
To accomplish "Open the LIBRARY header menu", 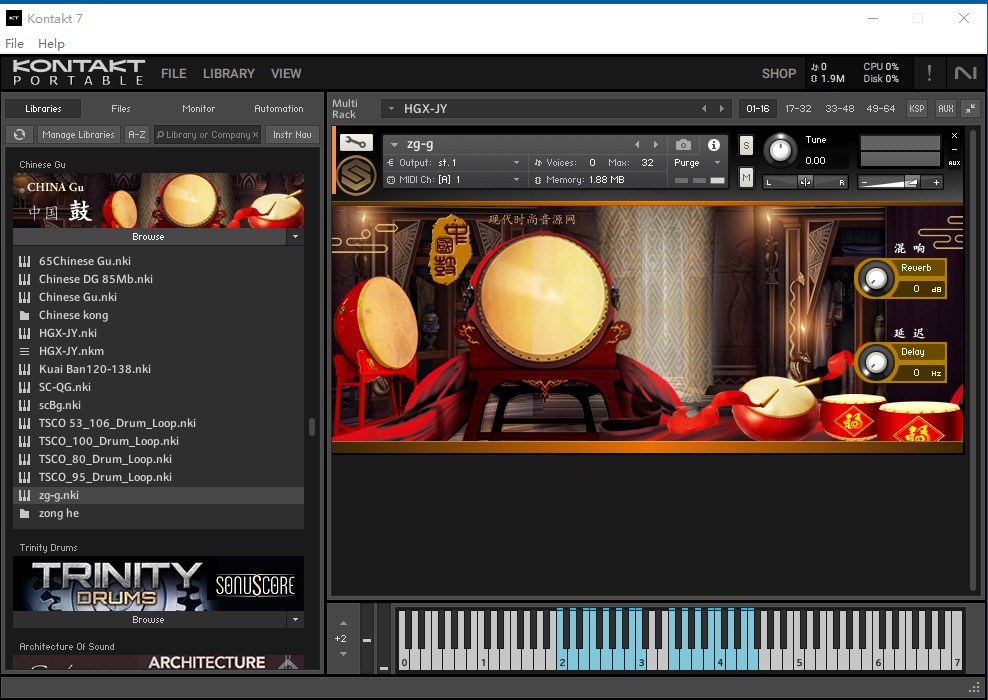I will (229, 73).
